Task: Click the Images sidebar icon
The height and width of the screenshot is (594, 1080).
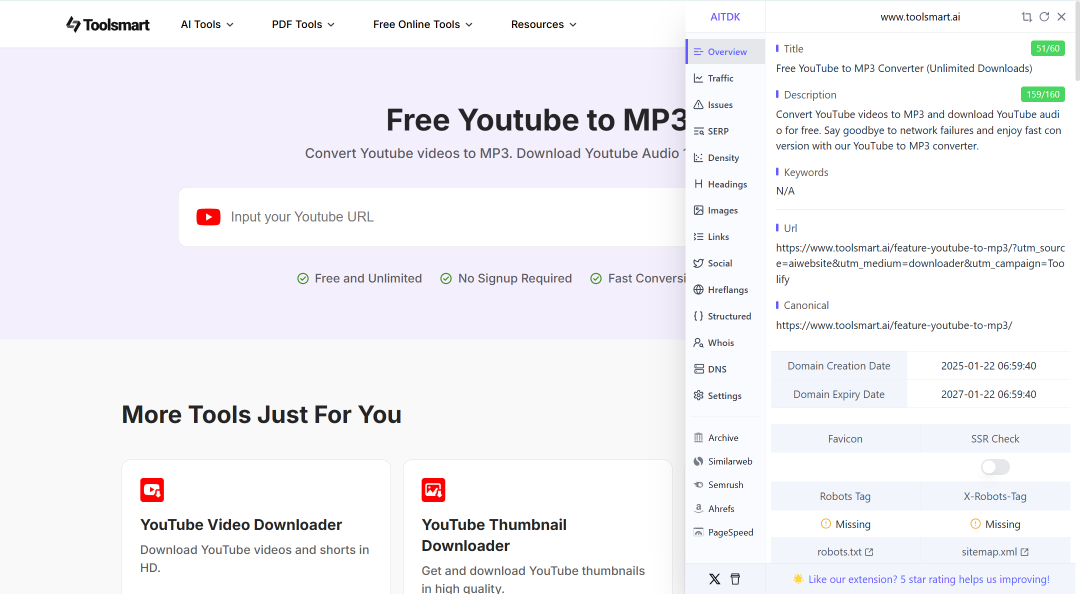Action: [698, 210]
